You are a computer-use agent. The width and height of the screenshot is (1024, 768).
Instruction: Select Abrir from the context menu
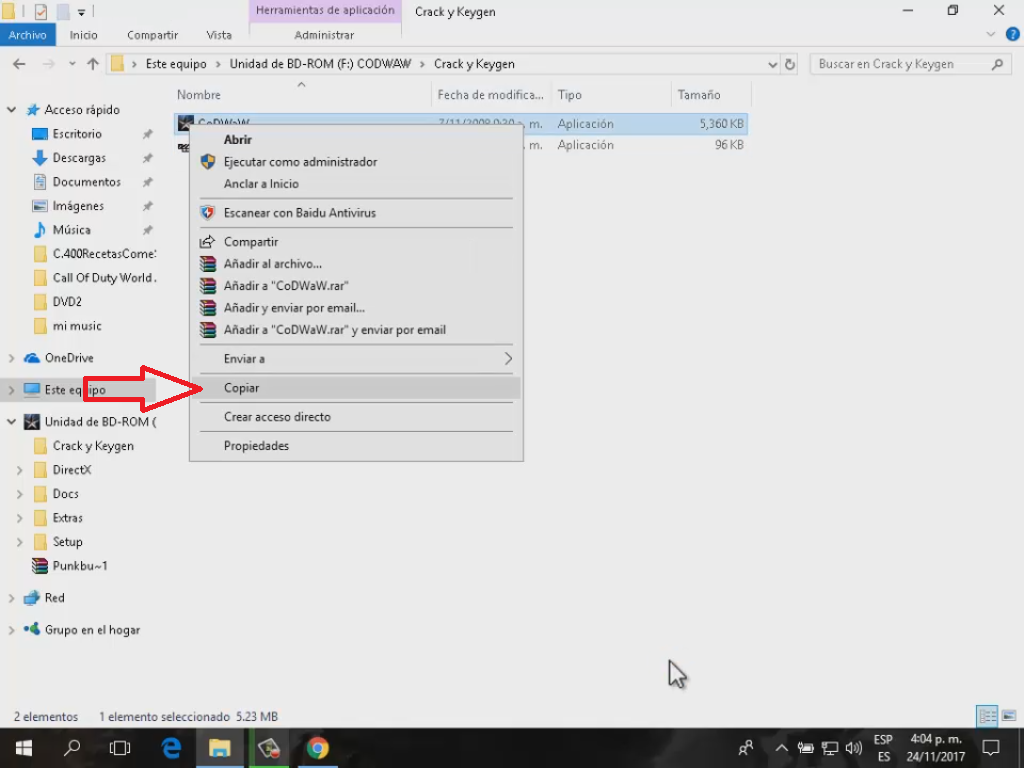(357, 140)
